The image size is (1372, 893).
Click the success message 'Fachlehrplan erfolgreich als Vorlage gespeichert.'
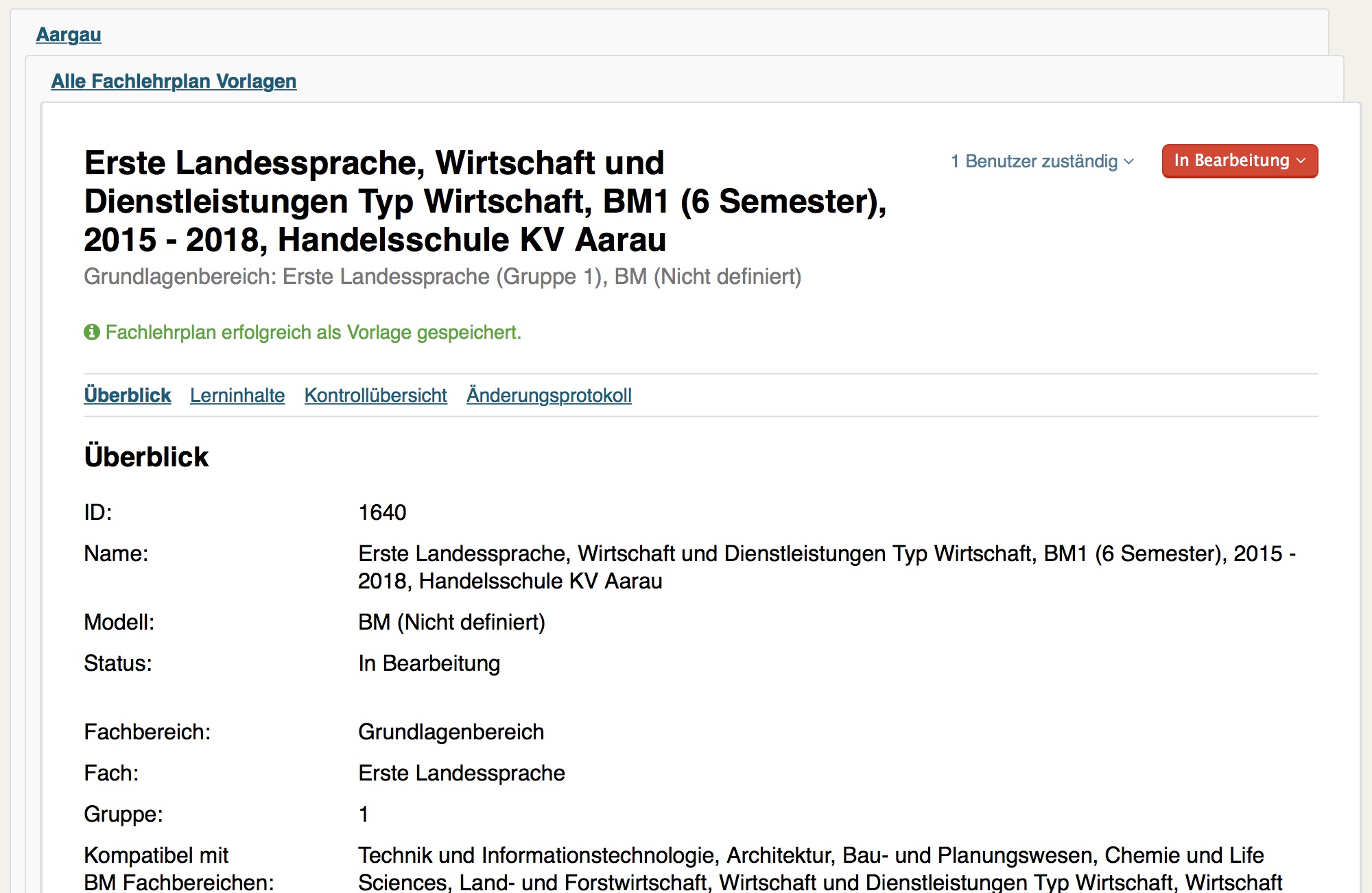tap(314, 332)
